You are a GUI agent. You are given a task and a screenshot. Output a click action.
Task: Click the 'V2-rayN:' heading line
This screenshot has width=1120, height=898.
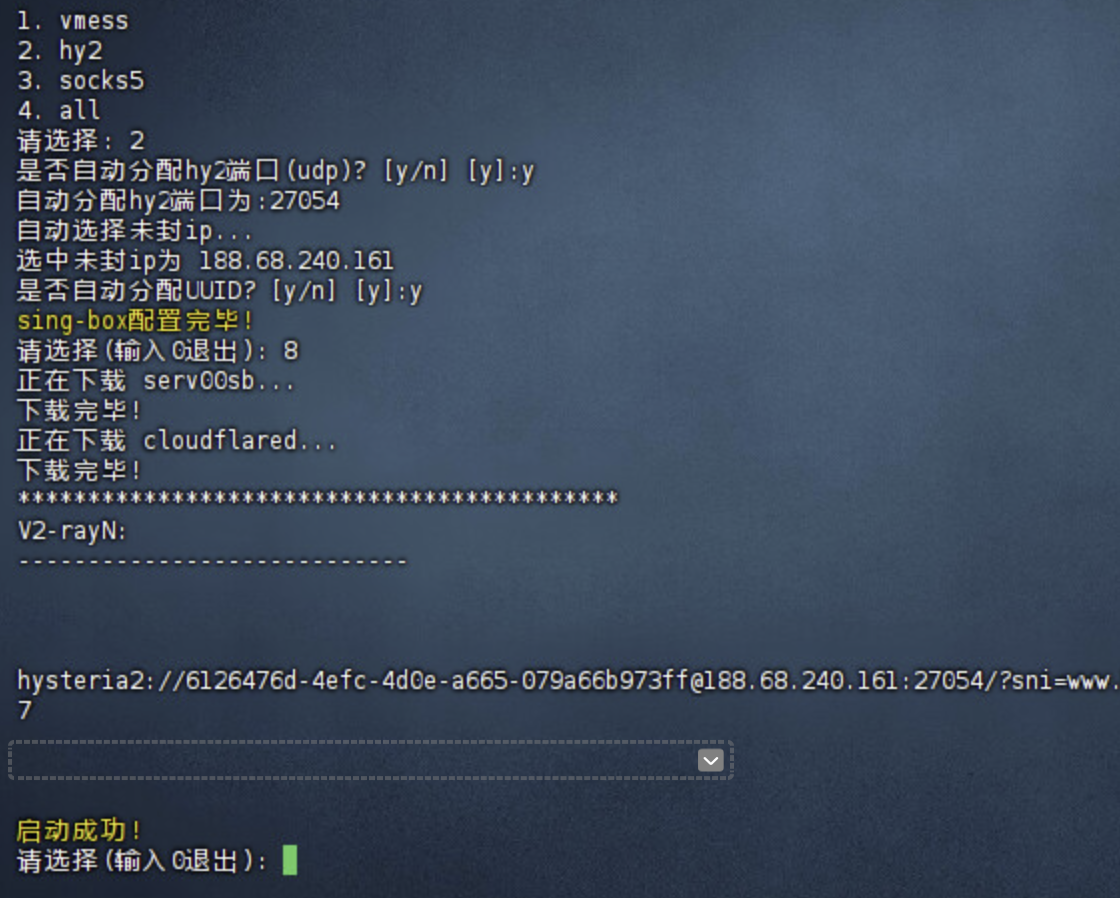click(x=72, y=531)
